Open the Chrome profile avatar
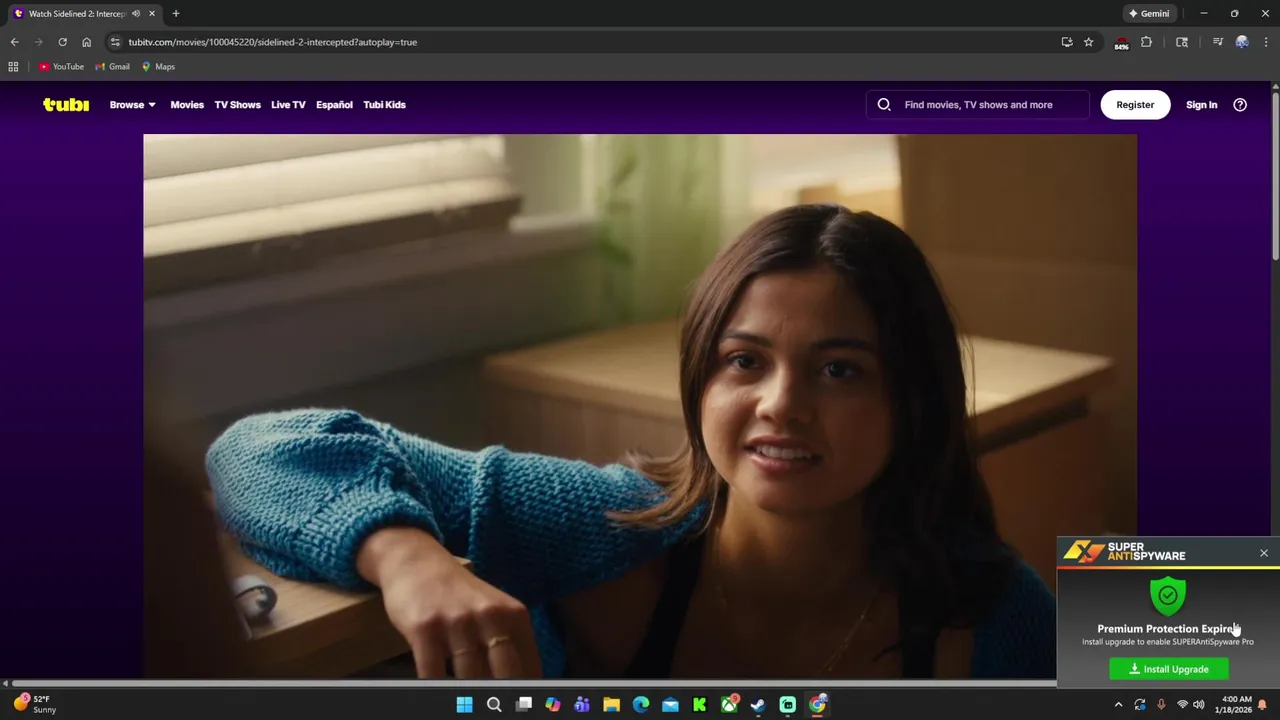Image resolution: width=1280 pixels, height=720 pixels. click(x=1242, y=42)
